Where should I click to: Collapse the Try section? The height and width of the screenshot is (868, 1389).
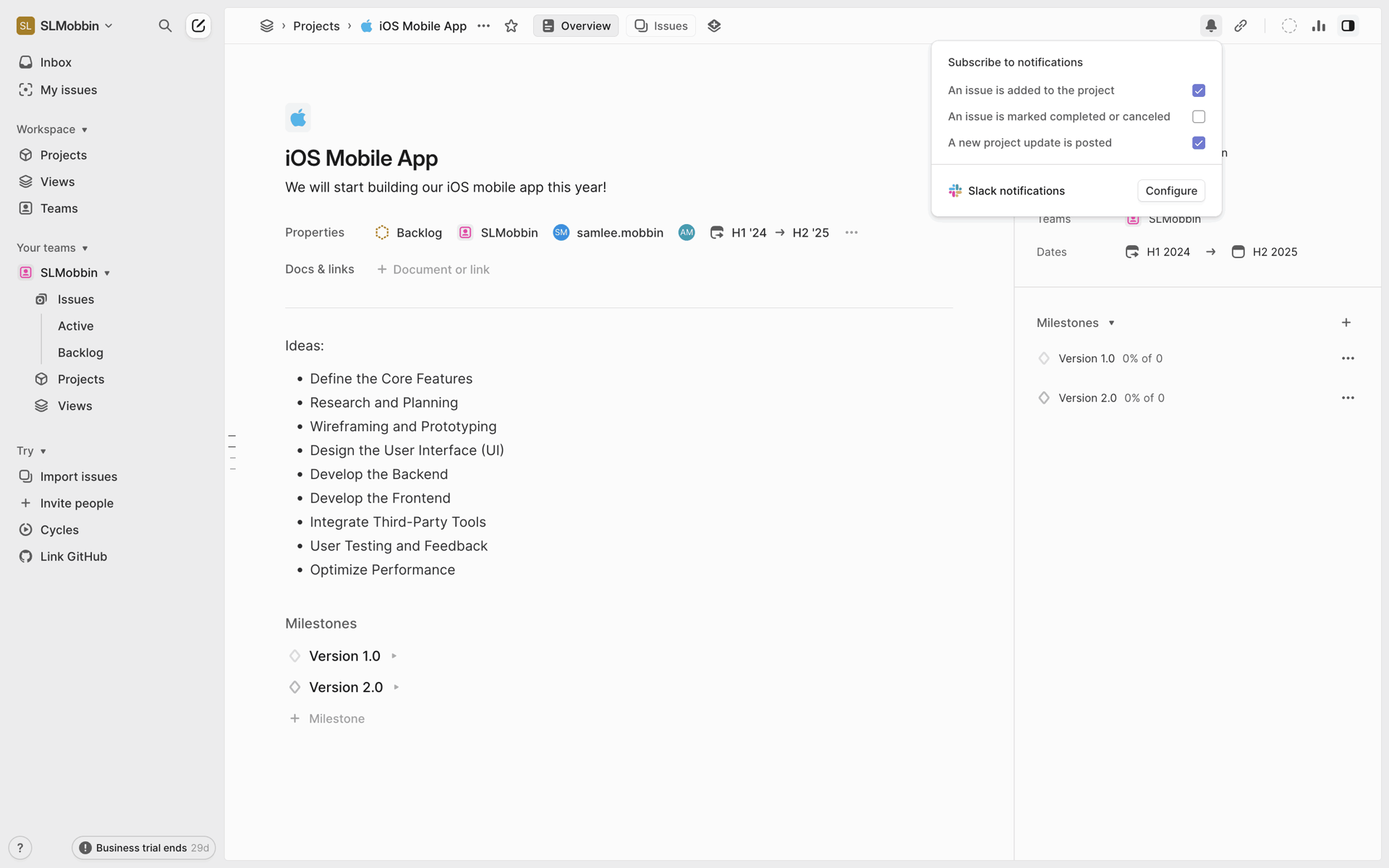click(32, 451)
